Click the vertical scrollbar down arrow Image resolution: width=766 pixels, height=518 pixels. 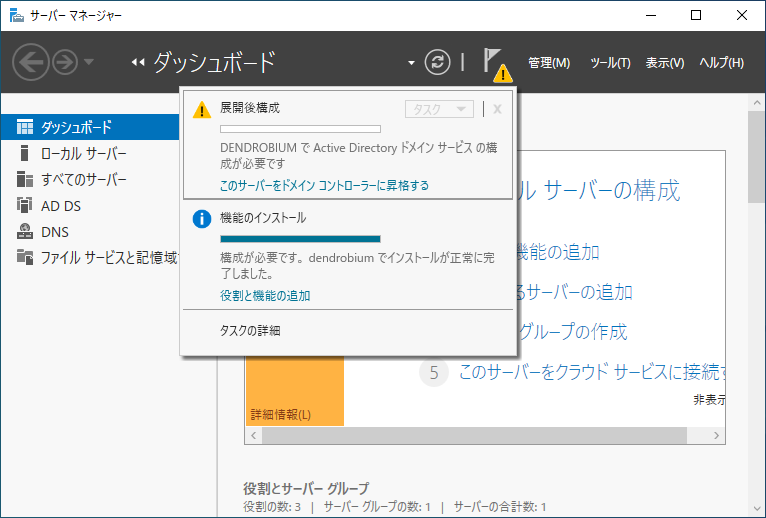coord(757,509)
